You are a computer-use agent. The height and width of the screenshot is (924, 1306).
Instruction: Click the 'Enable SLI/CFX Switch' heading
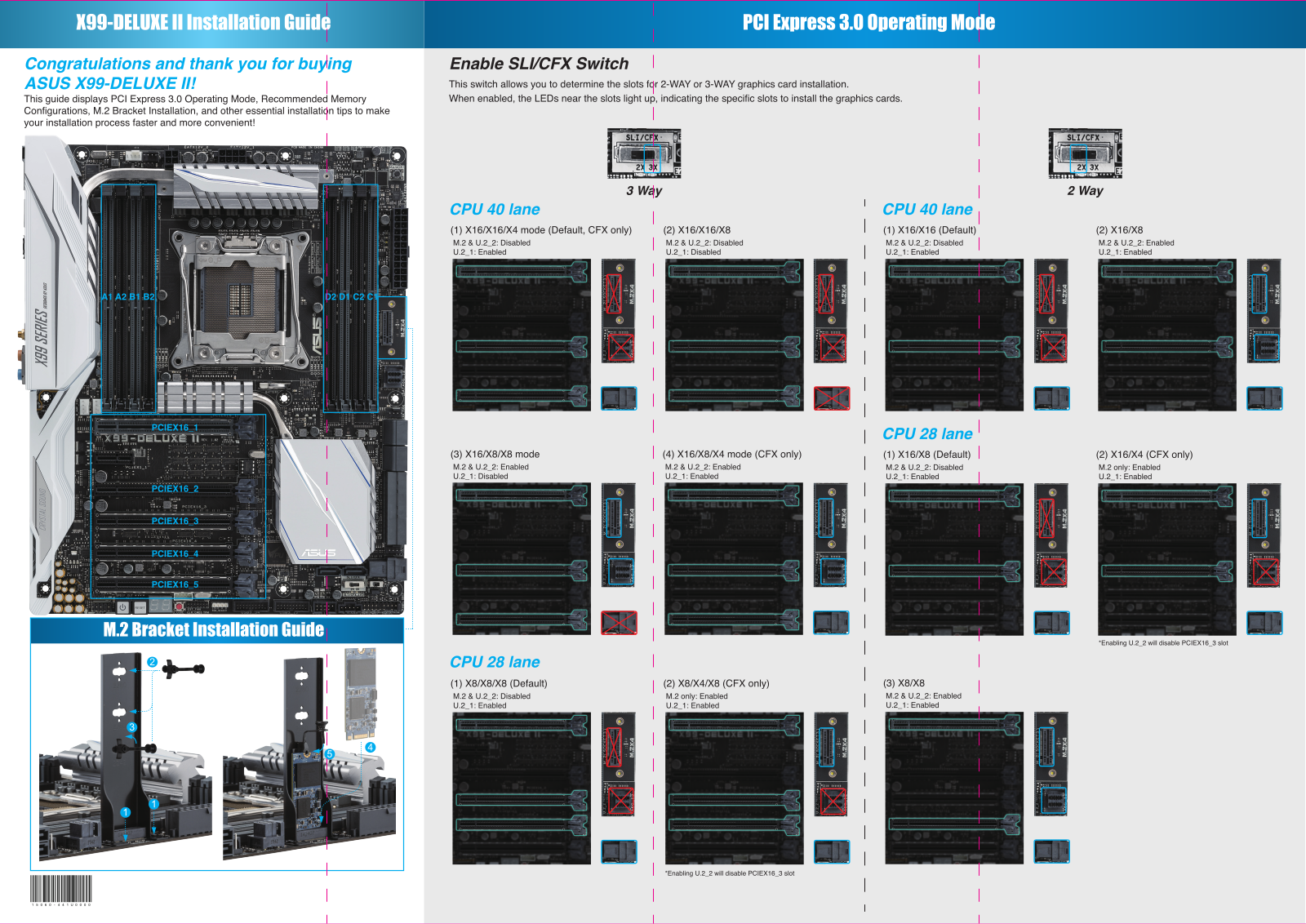point(540,64)
